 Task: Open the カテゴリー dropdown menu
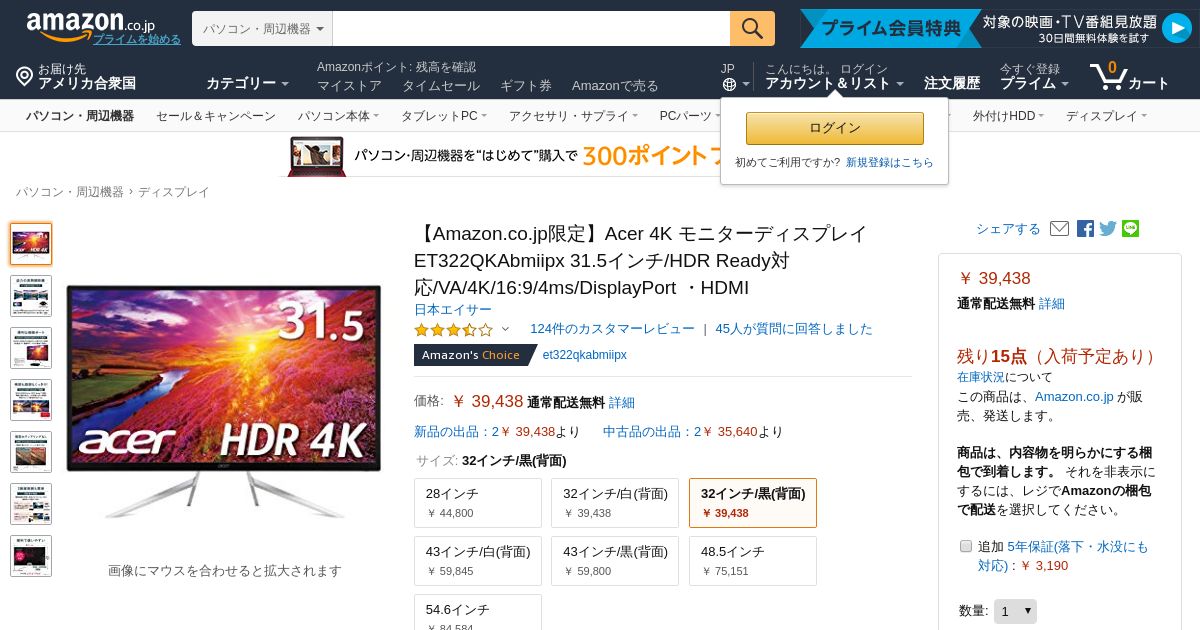[247, 84]
